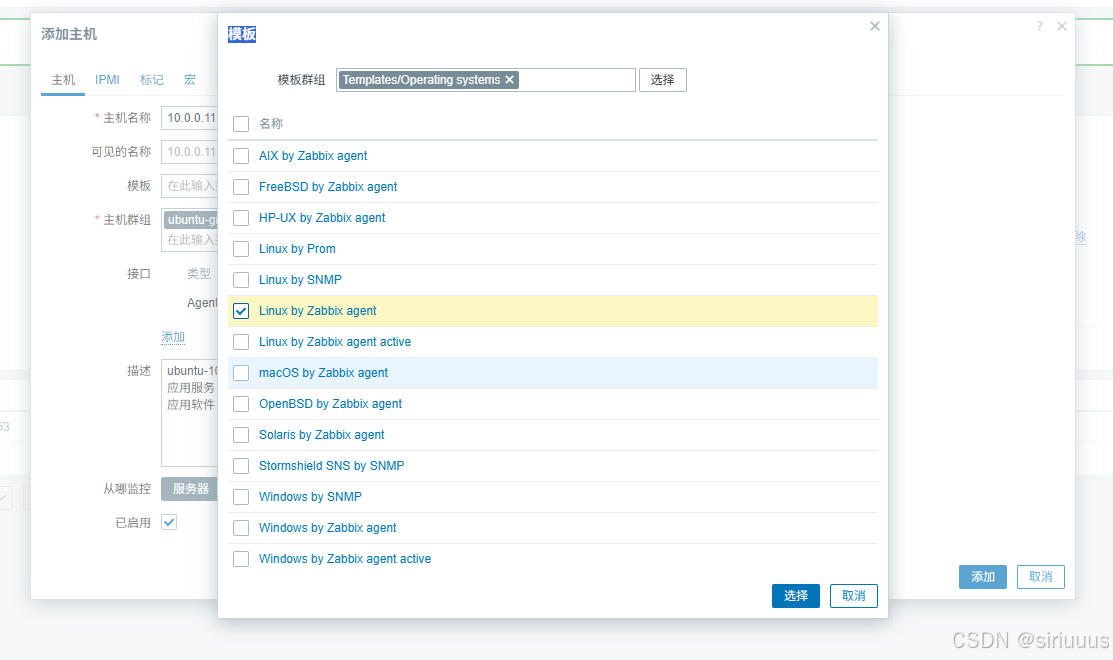Open the HP-UX by Zabbix agent link

tap(322, 218)
